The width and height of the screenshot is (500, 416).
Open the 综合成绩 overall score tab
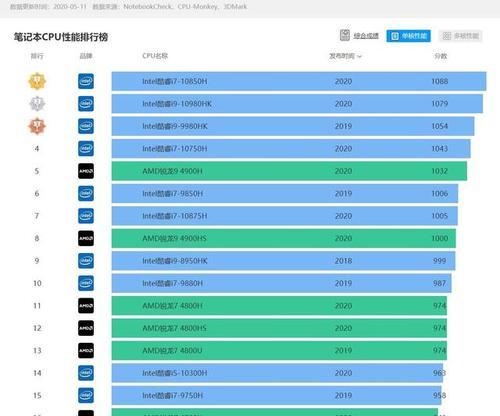tap(359, 36)
